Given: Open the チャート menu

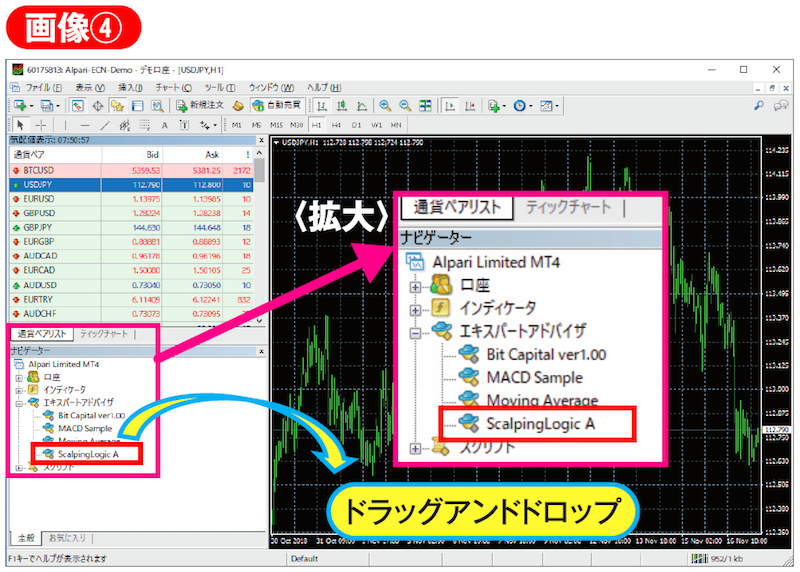Looking at the screenshot, I should coord(173,88).
